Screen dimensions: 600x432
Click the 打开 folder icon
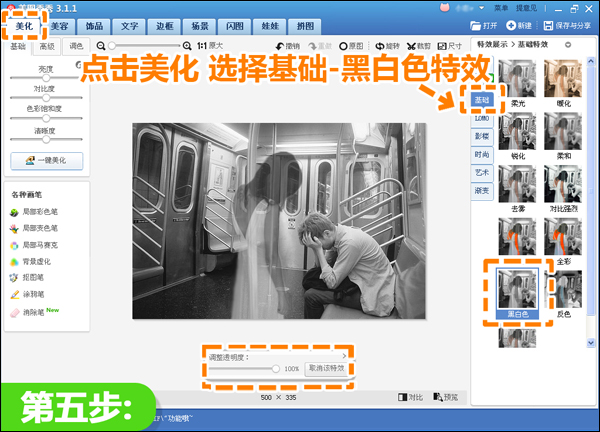[475, 26]
